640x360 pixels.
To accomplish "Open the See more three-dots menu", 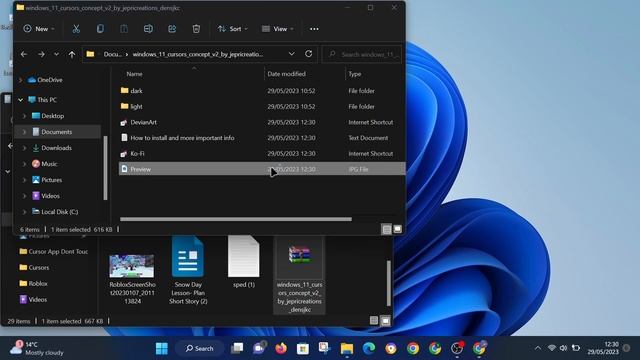I will point(314,29).
